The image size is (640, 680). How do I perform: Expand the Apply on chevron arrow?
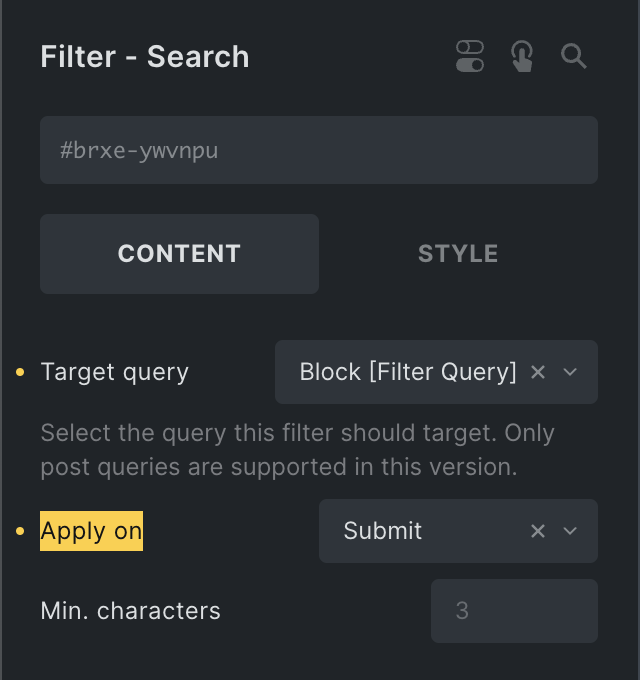tap(571, 531)
